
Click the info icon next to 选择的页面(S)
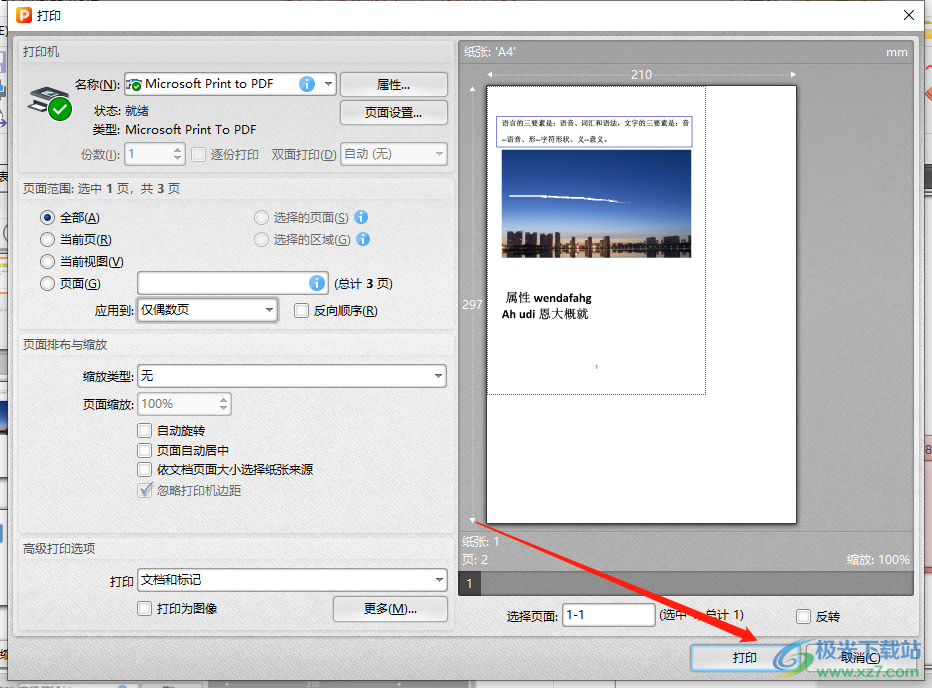(361, 217)
